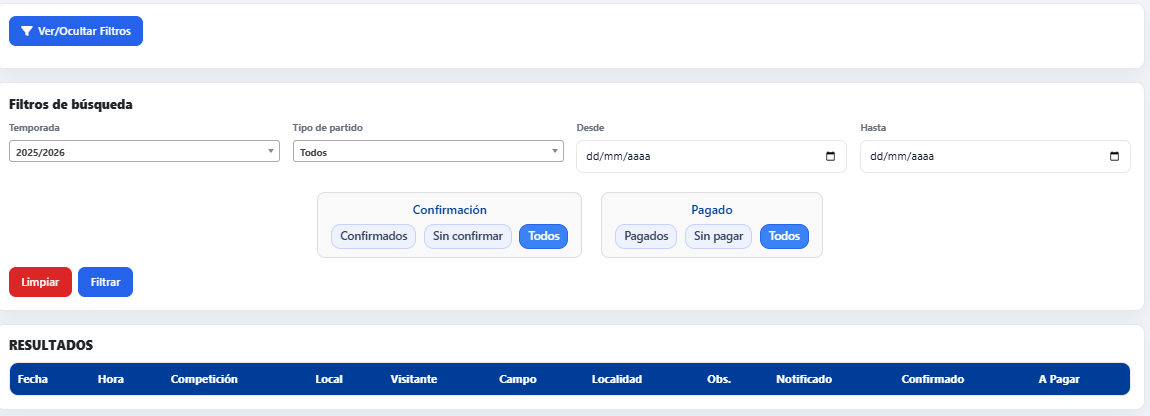Select the Confirmados filter option
The height and width of the screenshot is (416, 1150).
coord(373,237)
